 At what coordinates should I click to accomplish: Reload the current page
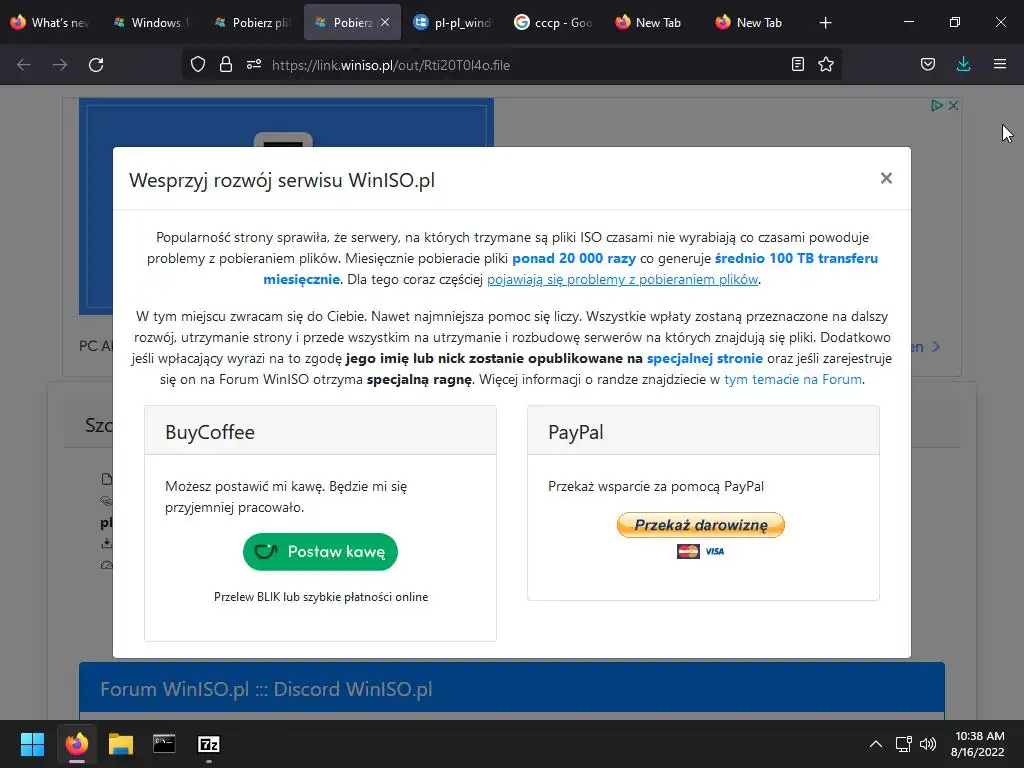[x=96, y=65]
